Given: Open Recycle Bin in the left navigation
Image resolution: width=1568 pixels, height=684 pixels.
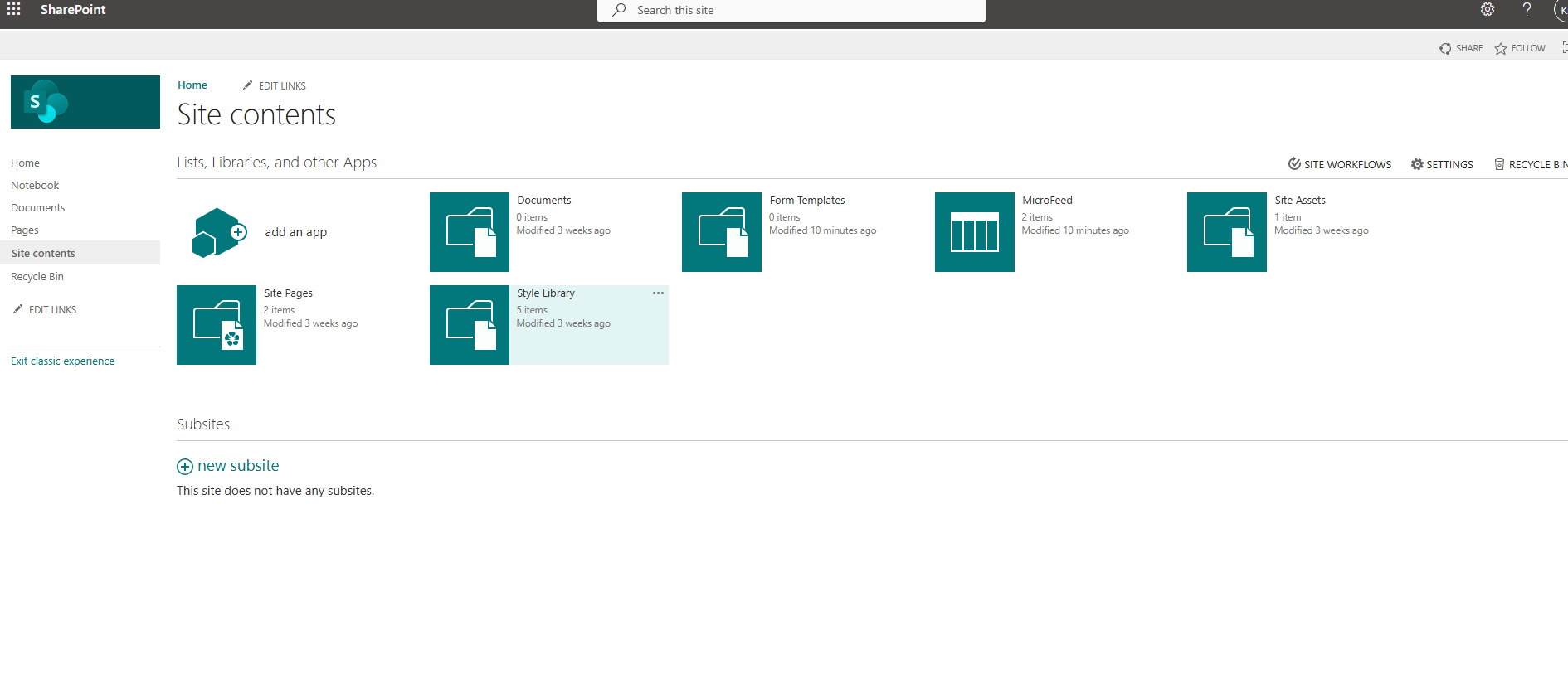Looking at the screenshot, I should 37,277.
